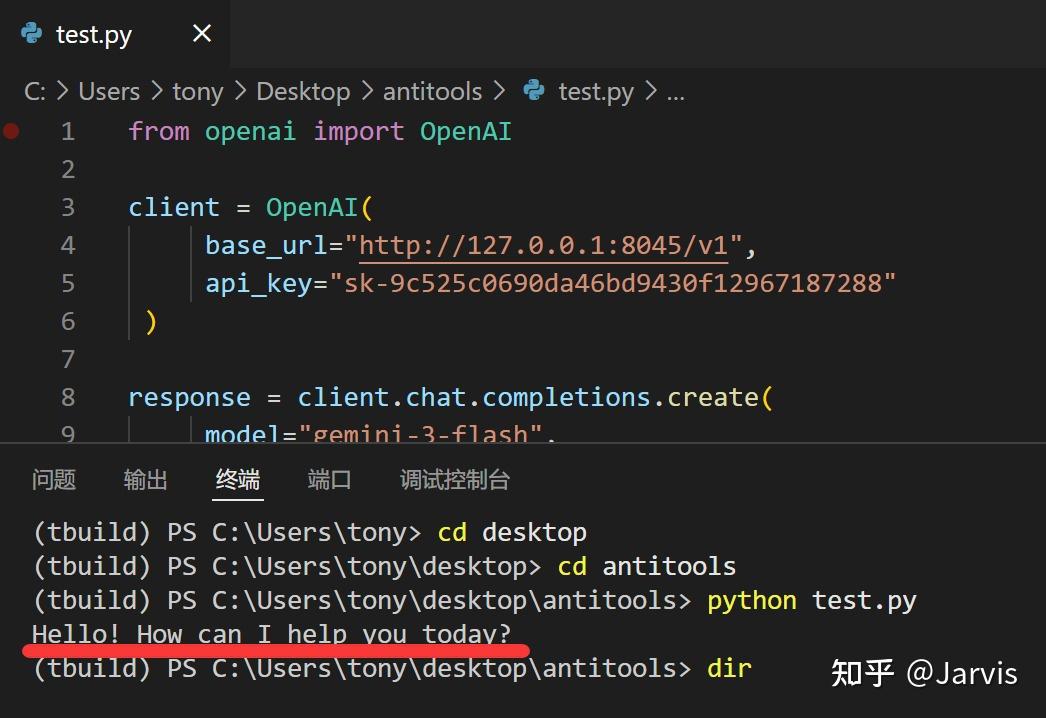Open the antitools breadcrumb folder
The image size is (1046, 718).
pos(432,91)
